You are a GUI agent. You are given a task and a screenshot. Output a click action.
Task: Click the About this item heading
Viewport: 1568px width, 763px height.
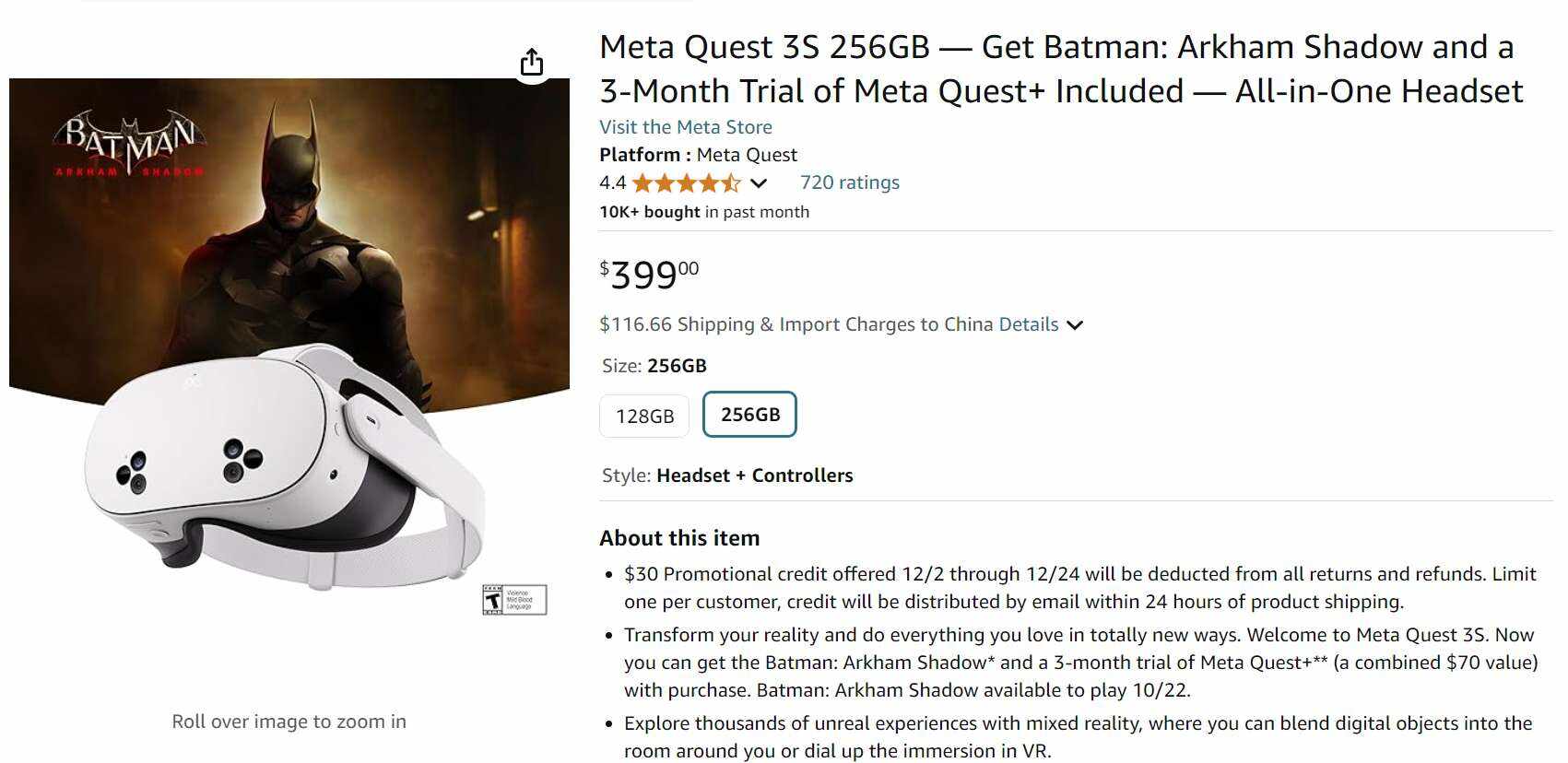679,538
